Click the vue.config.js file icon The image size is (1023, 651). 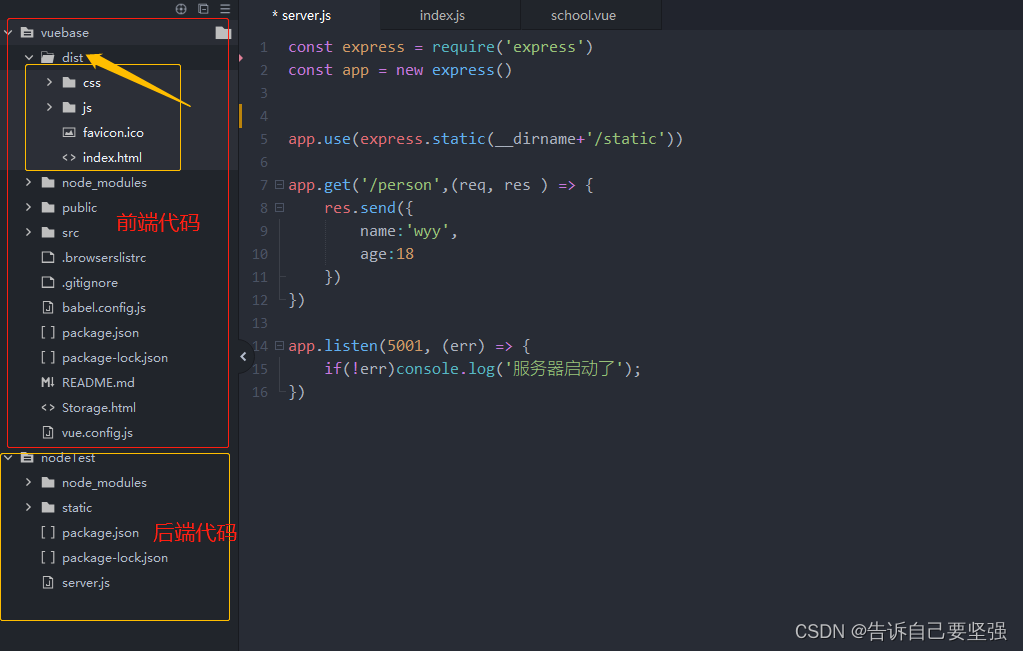(x=48, y=432)
